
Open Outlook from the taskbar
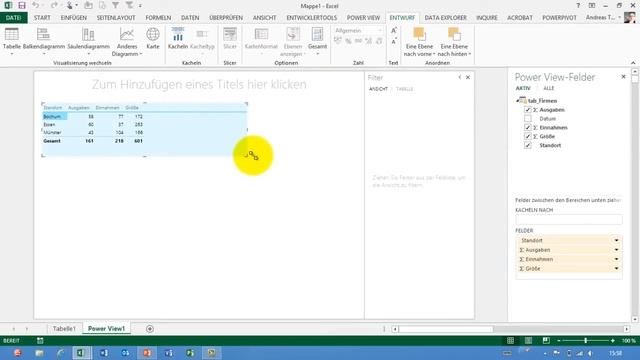coord(125,353)
